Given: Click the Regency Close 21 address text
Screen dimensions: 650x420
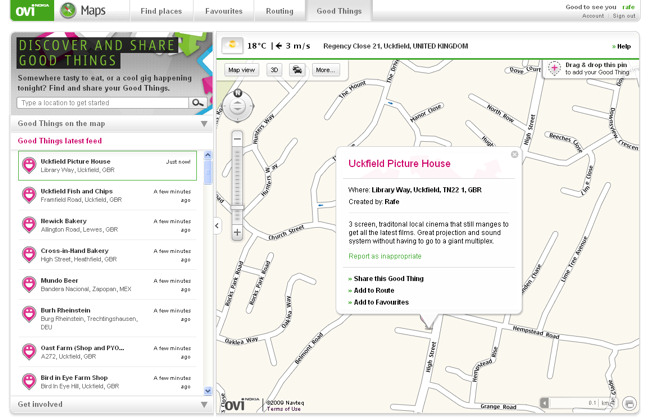Looking at the screenshot, I should click(395, 46).
